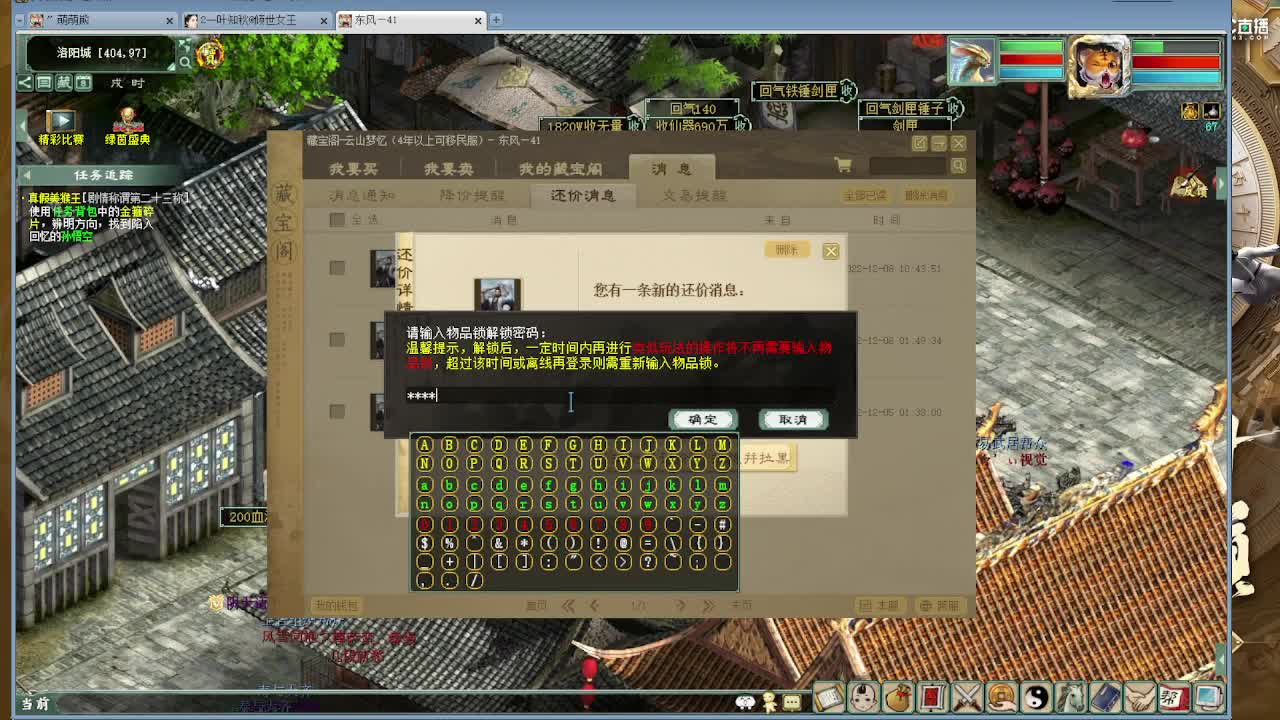Image resolution: width=1280 pixels, height=720 pixels.
Task: Tap the lowercase a virtual key
Action: pos(425,485)
